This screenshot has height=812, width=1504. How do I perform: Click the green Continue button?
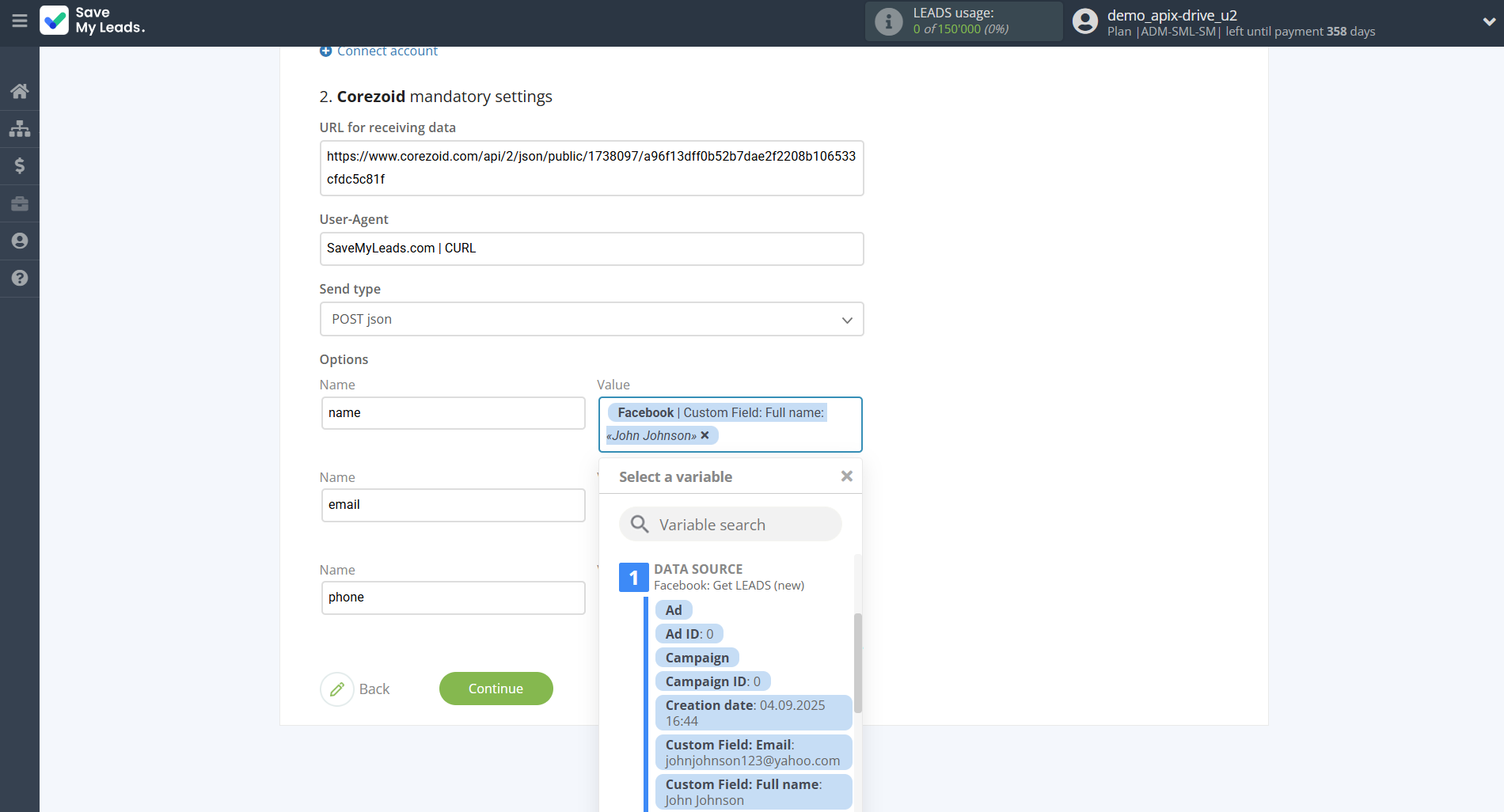pyautogui.click(x=496, y=689)
